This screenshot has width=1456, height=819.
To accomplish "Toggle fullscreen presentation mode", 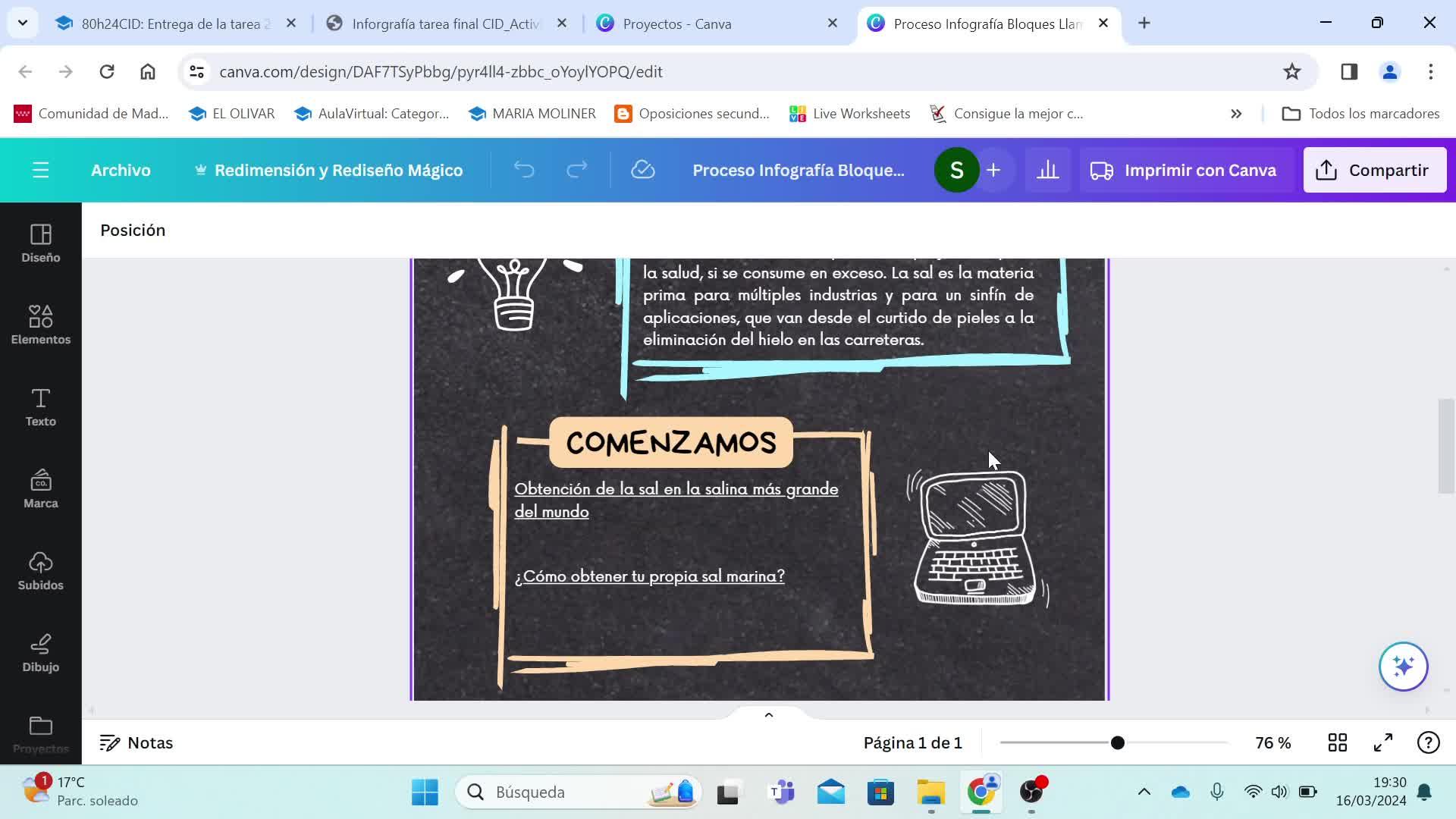I will click(1383, 742).
